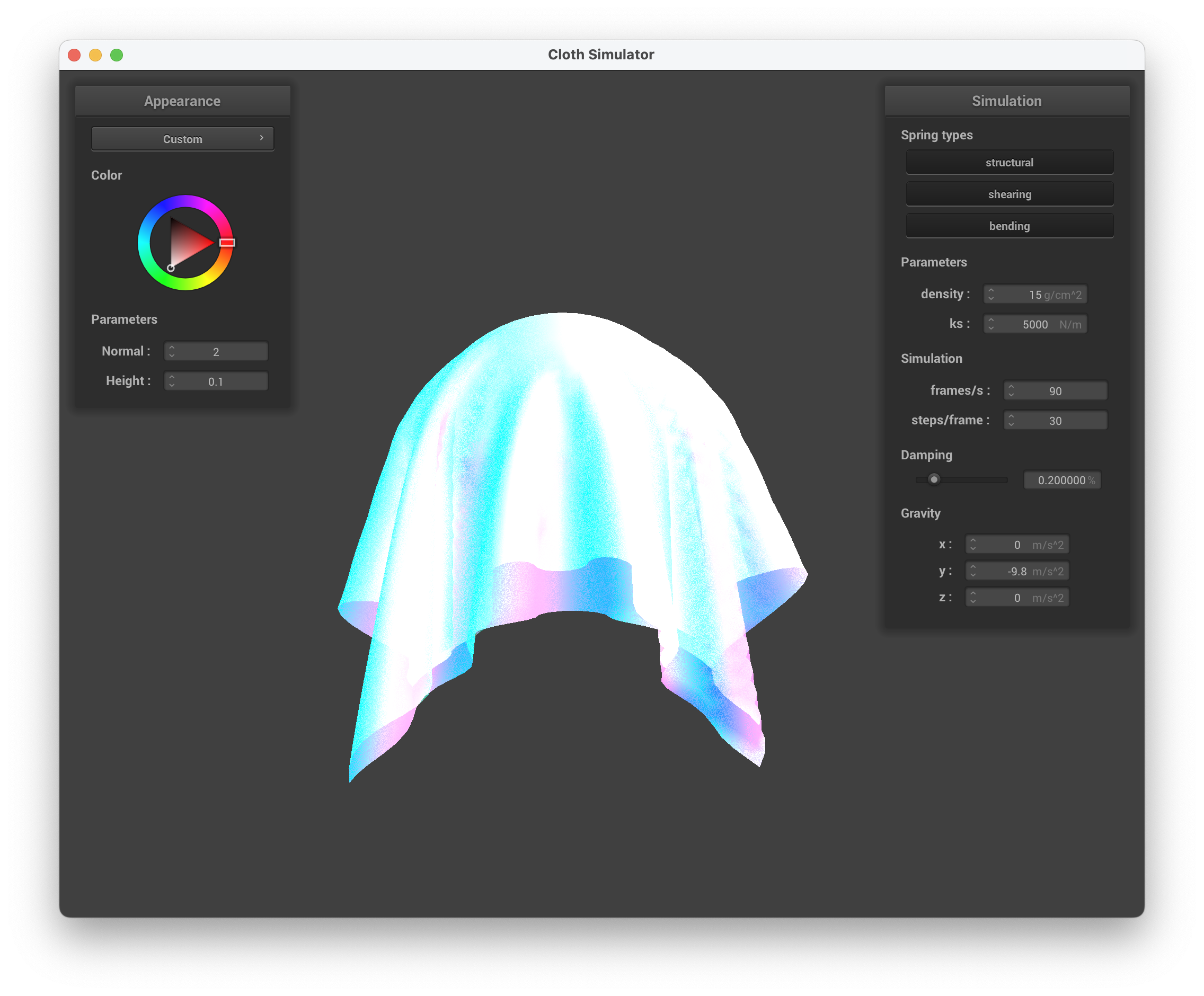This screenshot has width=1204, height=996.
Task: Click the Appearance panel header
Action: [182, 101]
